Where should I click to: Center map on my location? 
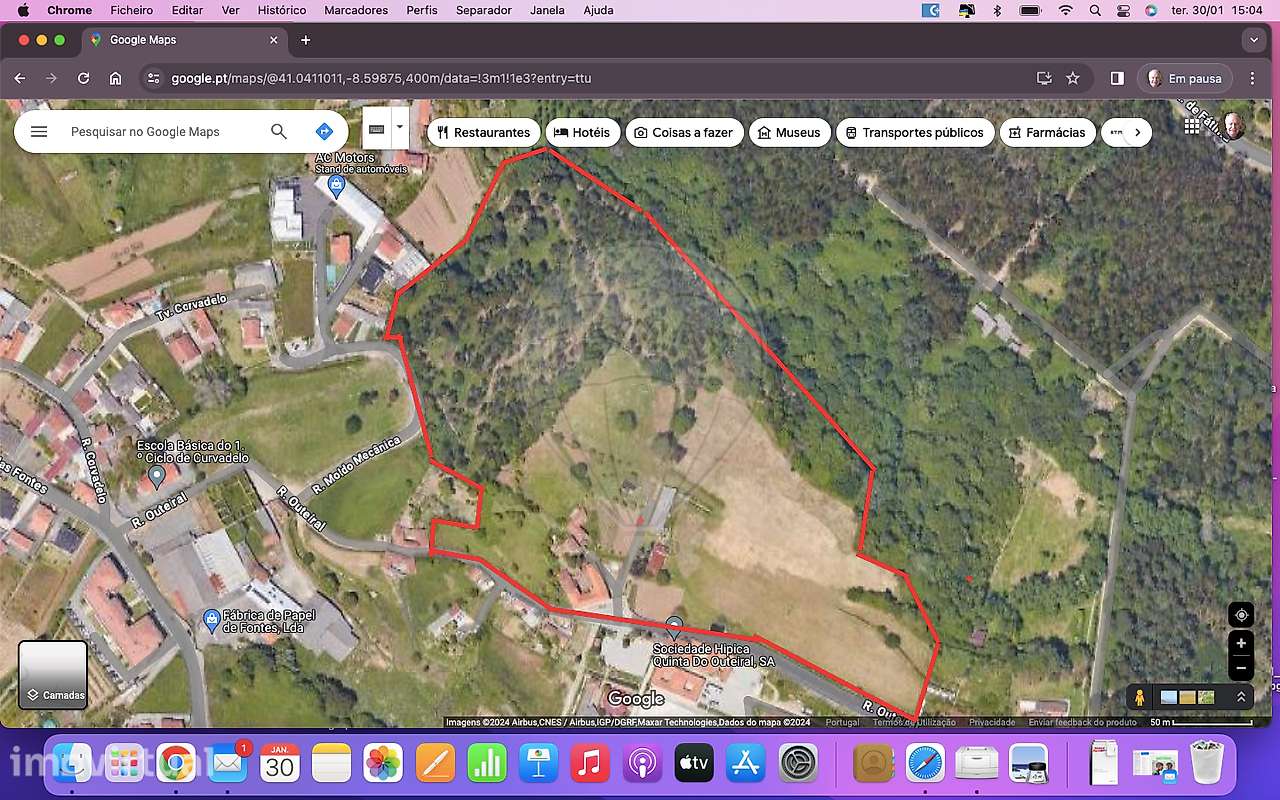1241,615
